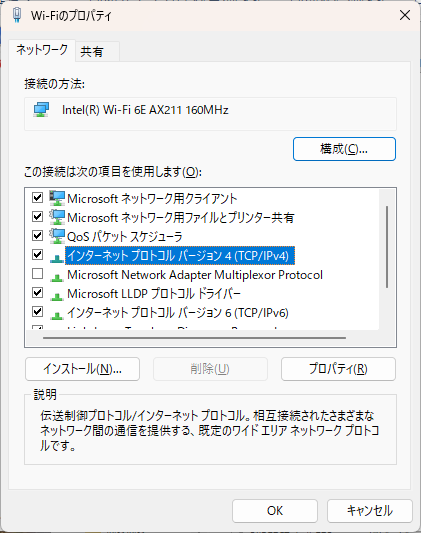421x533 pixels.
Task: Toggle the Microsoft LLDP プロトコル ドライバー checkbox
Action: (37, 293)
